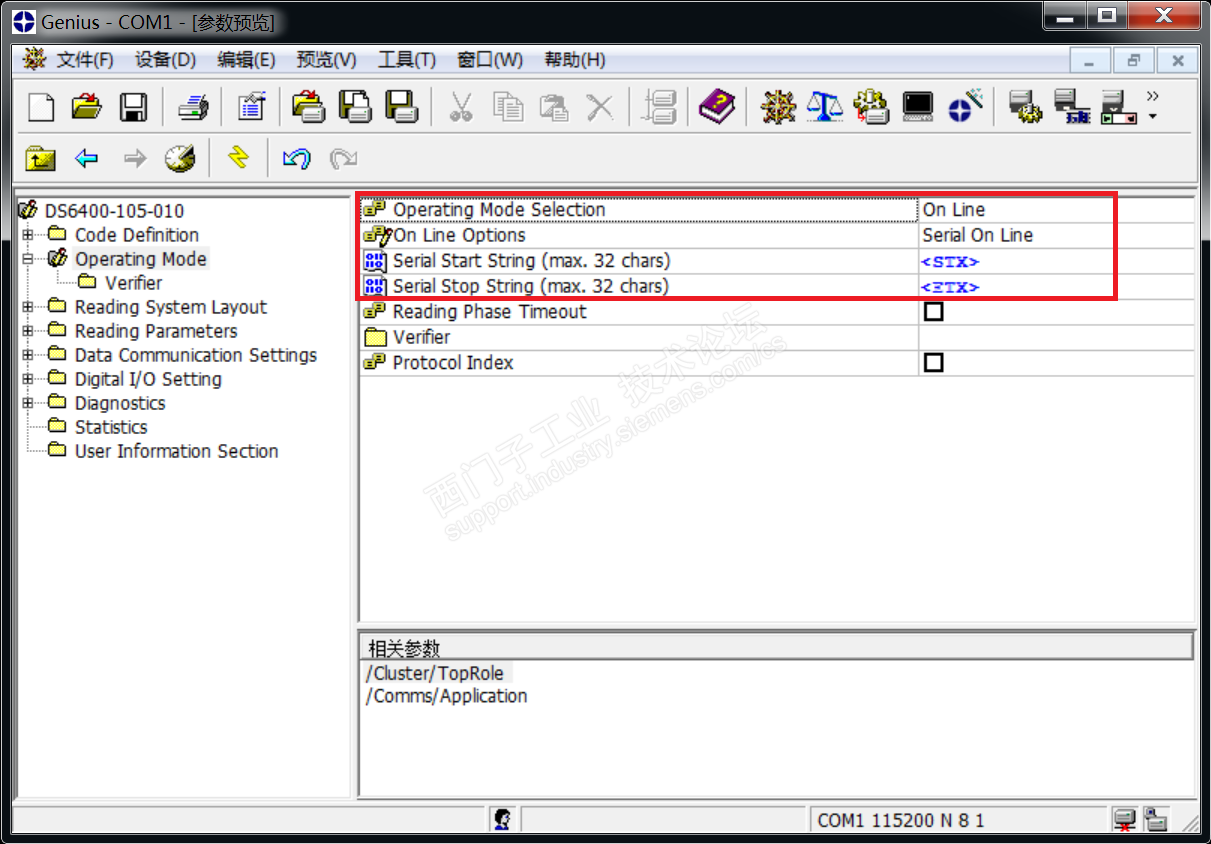Screen dimensions: 1211x844
Task: Toggle the Protocol Index checkbox
Action: pos(933,362)
